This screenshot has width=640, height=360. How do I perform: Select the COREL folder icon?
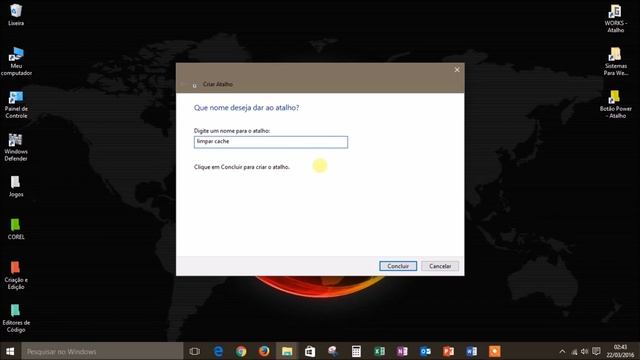pos(16,229)
